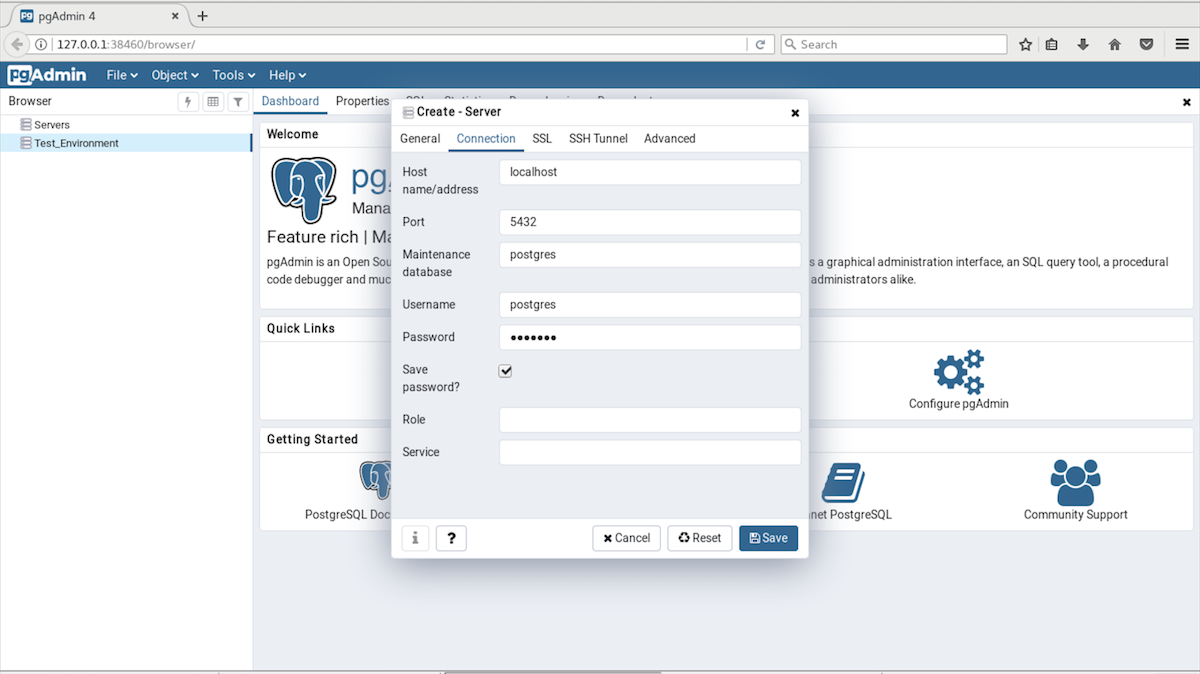
Task: Click into the Role text field
Action: pos(650,420)
